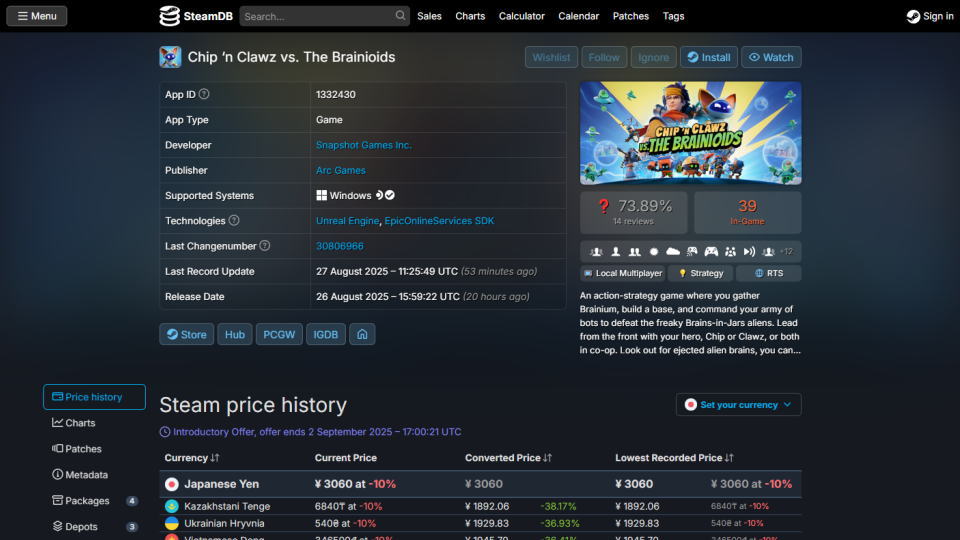The image size is (960, 540).
Task: Open the Unreal Engine technology link
Action: (347, 220)
